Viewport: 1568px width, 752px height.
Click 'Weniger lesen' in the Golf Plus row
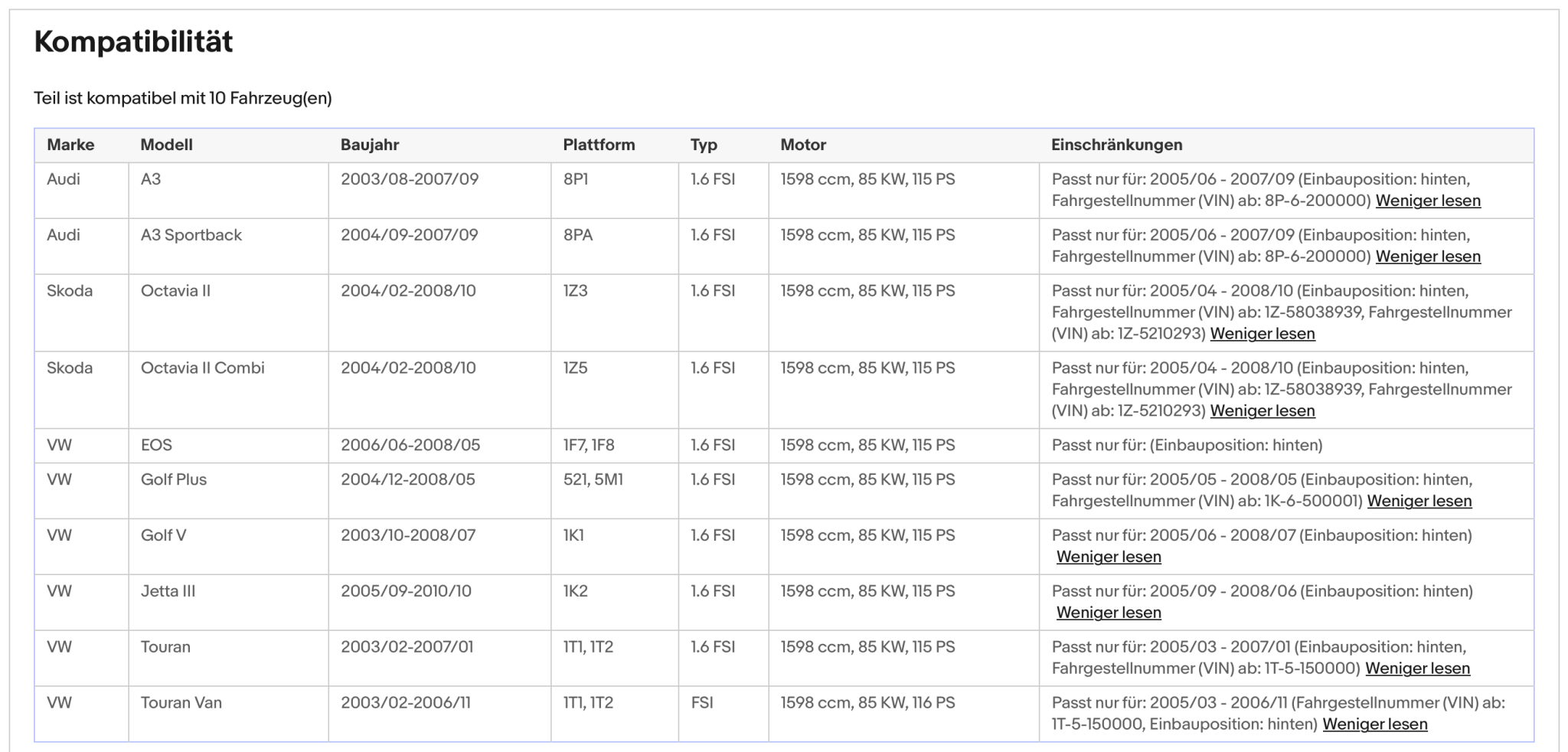pyautogui.click(x=1419, y=501)
